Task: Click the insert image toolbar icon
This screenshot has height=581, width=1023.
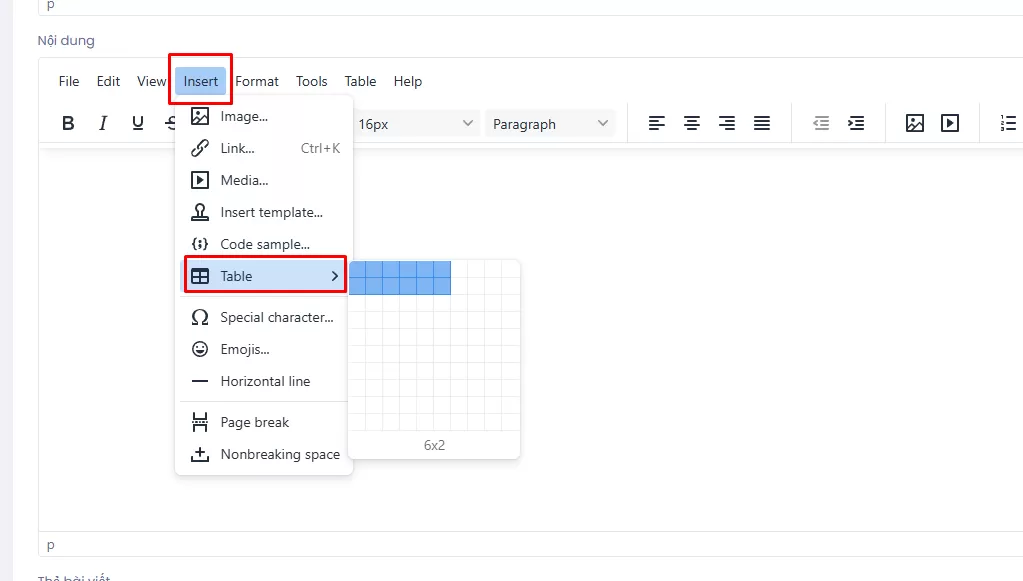Action: click(915, 124)
